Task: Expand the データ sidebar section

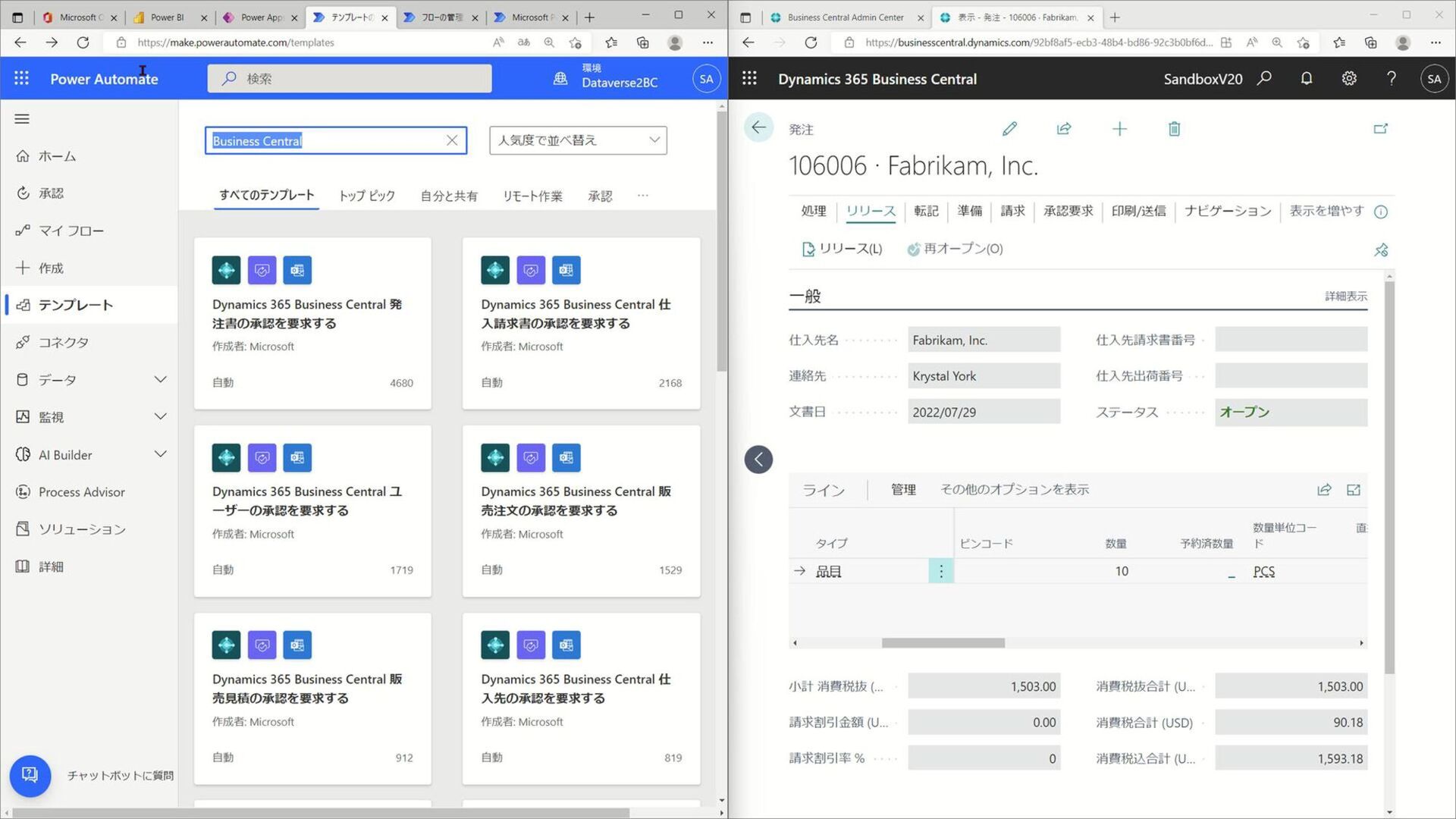Action: pos(160,379)
